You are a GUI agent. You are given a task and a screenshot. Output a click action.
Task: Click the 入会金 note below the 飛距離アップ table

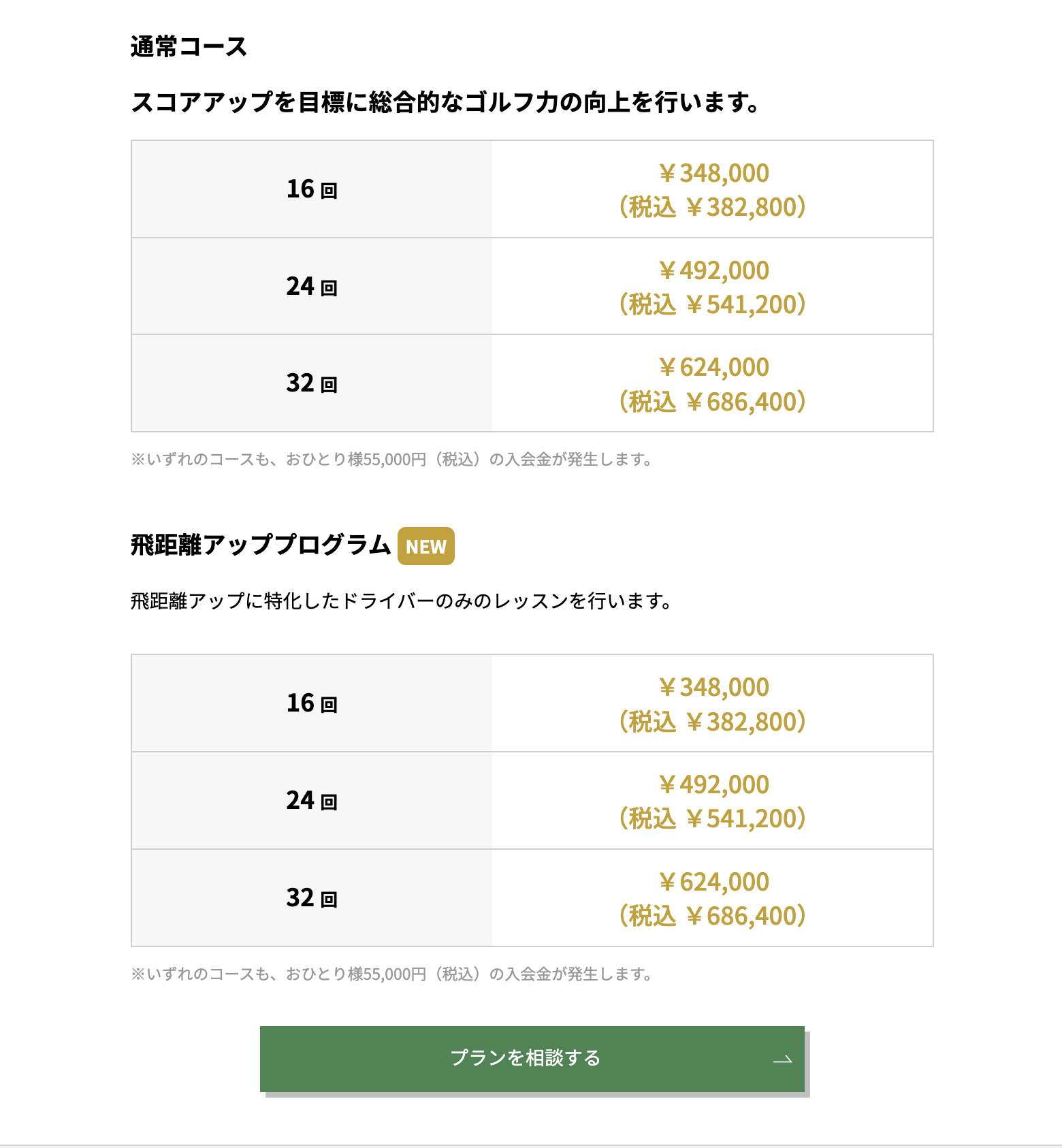(x=391, y=974)
